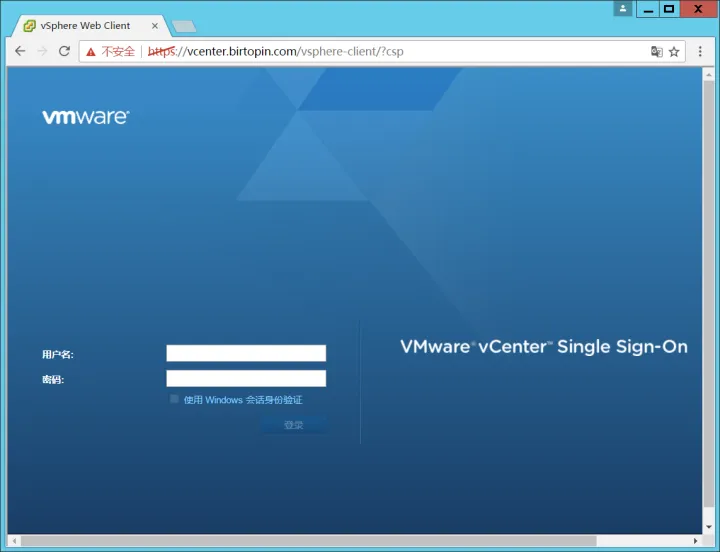Close the vSphere Web Client tab
Image resolution: width=720 pixels, height=552 pixels.
155,26
